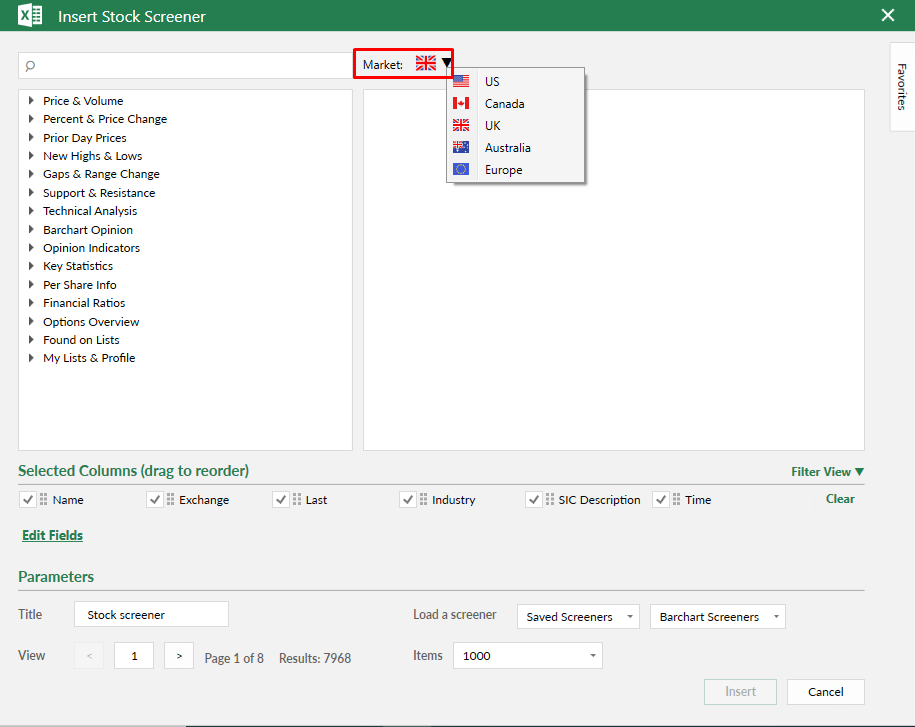Open the Saved Screeners dropdown

[x=578, y=617]
